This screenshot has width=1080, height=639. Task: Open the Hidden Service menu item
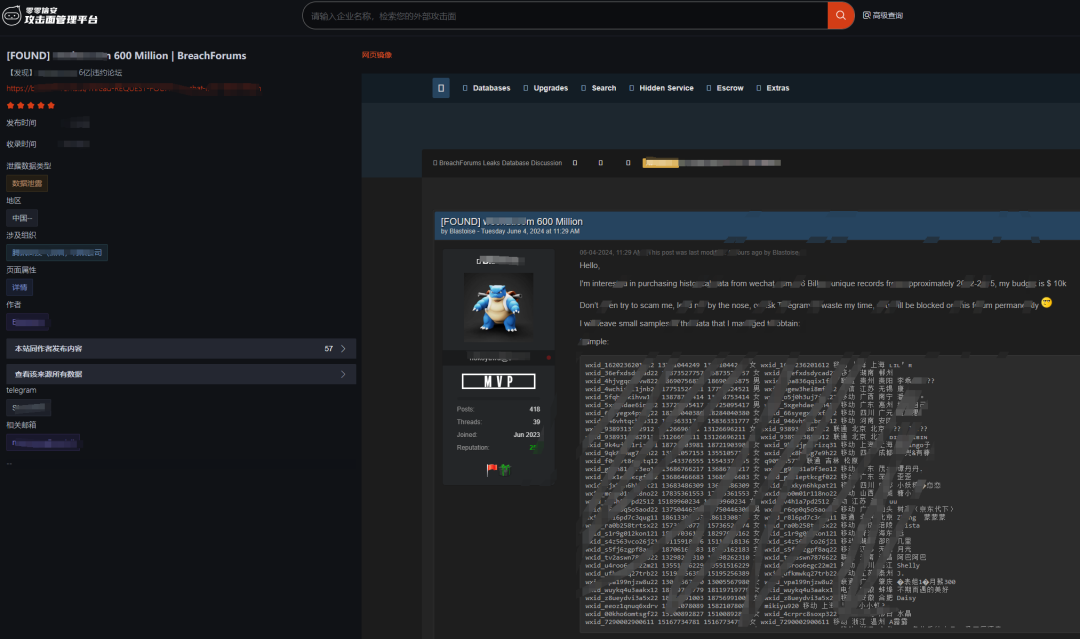pyautogui.click(x=661, y=88)
